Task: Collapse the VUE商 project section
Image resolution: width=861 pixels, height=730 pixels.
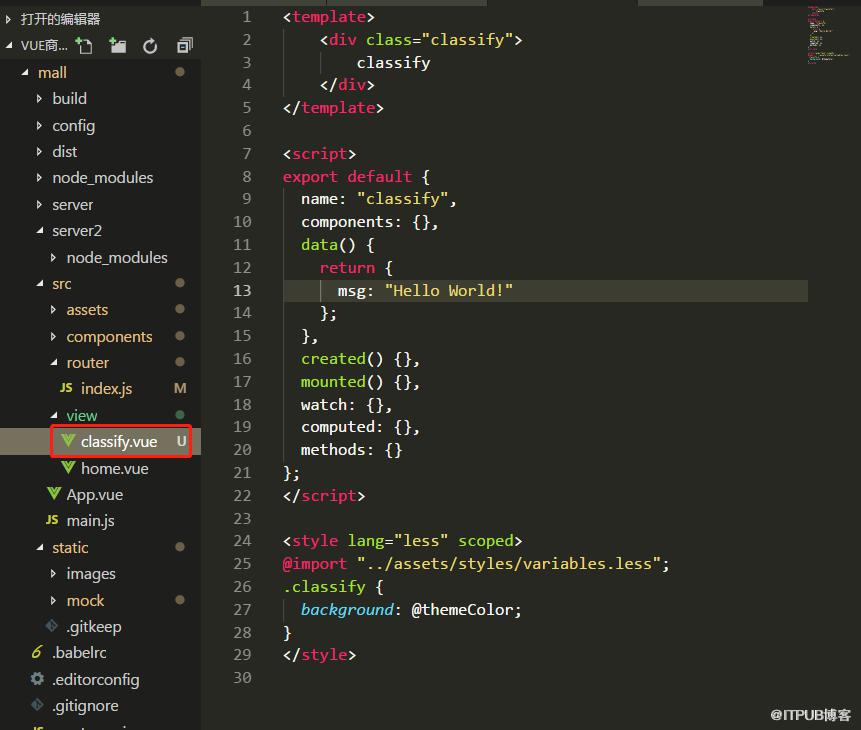Action: coord(8,46)
